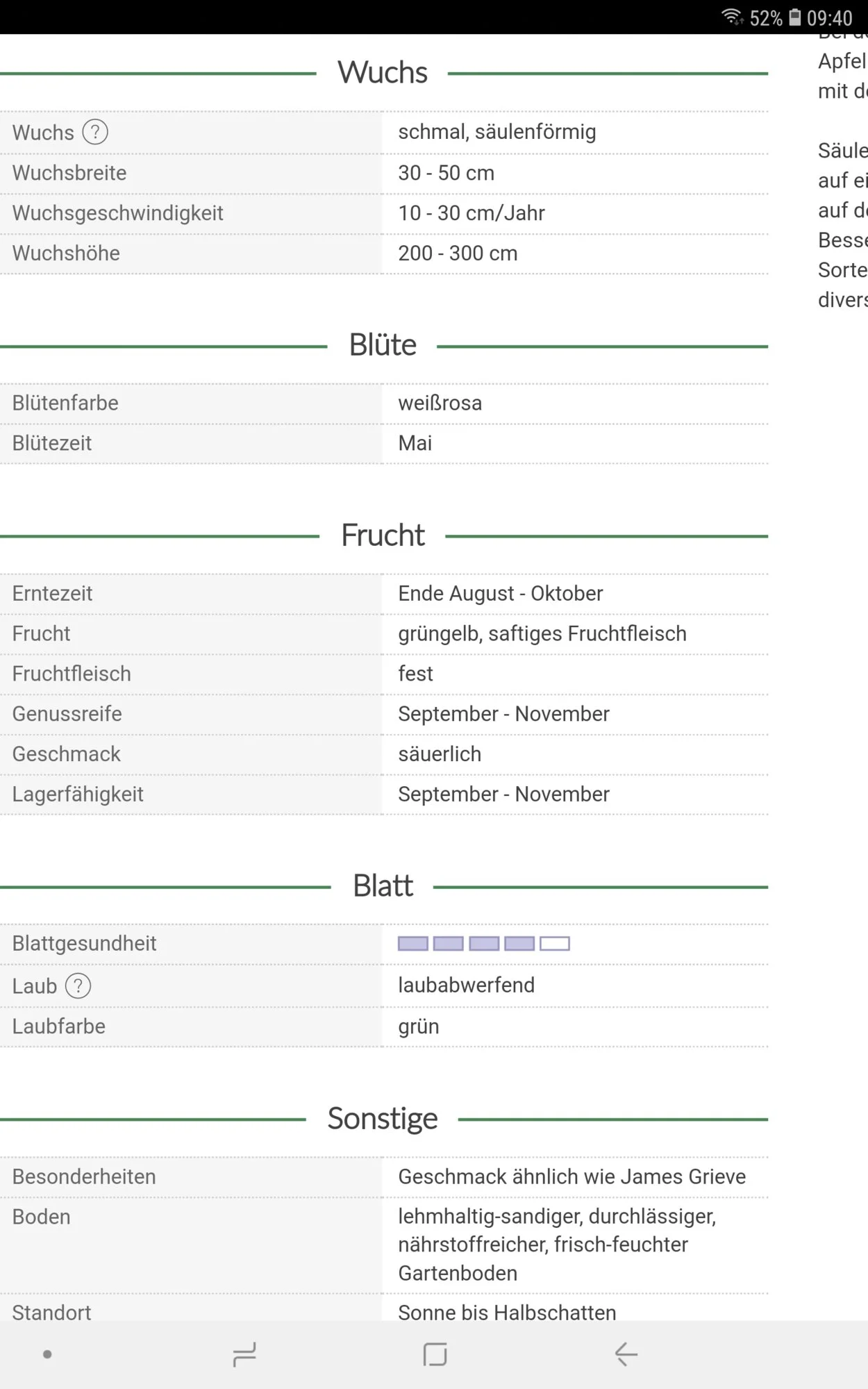
Task: Tap the empty fifth leaf-health segment
Action: point(555,944)
